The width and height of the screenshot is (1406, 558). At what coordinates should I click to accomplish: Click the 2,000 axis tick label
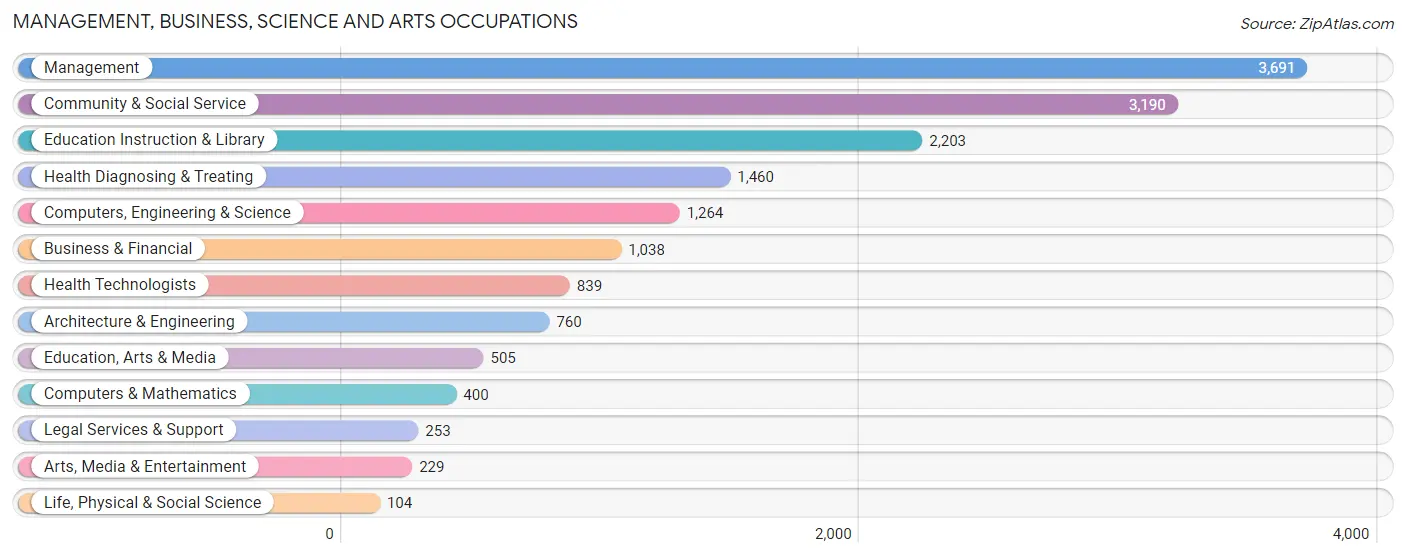tap(833, 534)
